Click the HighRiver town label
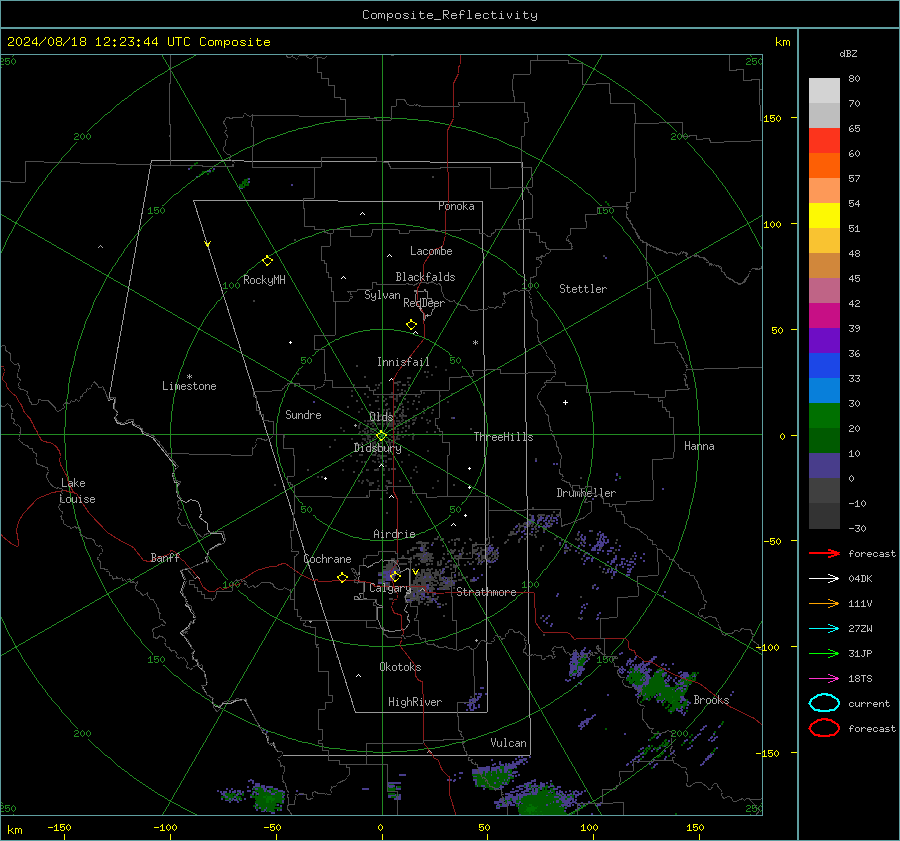 coord(415,702)
